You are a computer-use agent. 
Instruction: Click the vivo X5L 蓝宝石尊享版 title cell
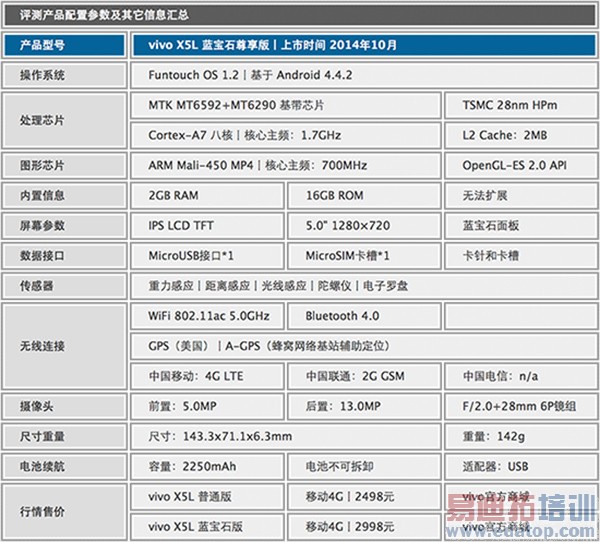click(364, 45)
